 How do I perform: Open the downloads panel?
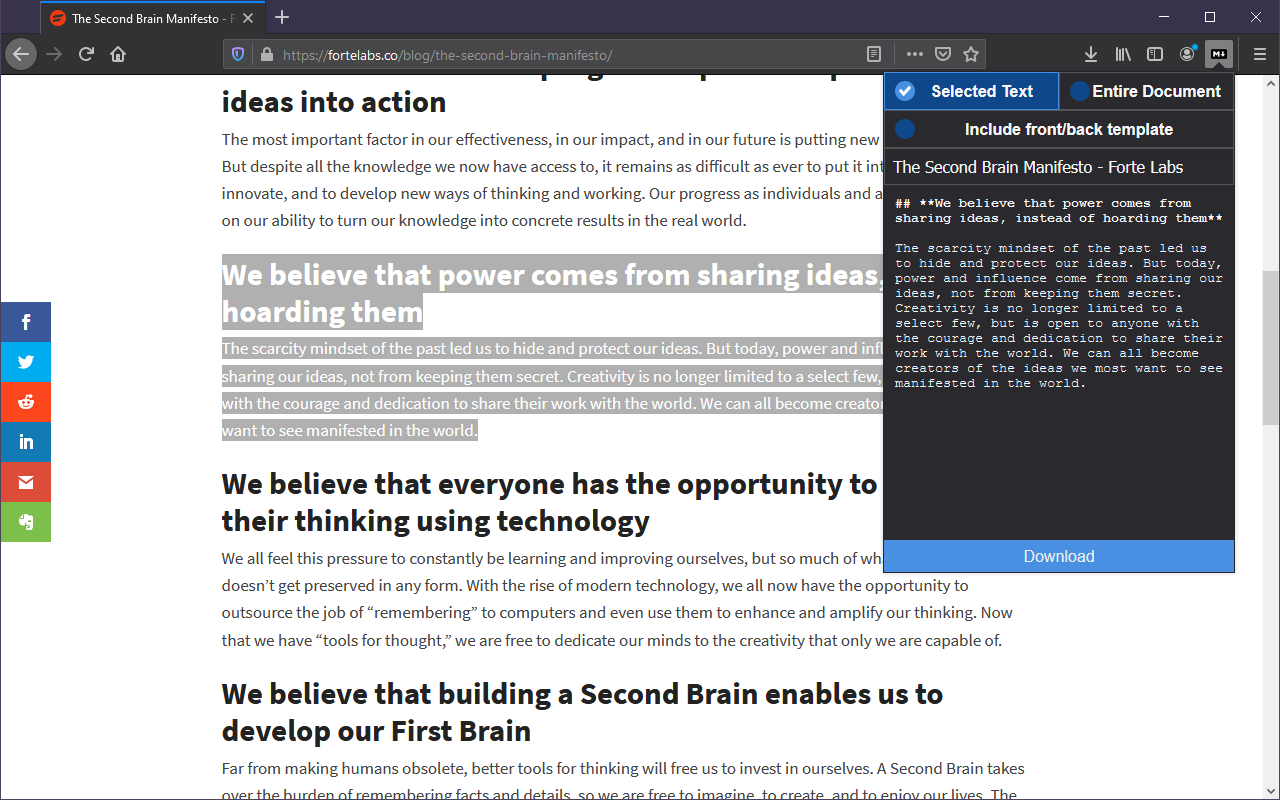[1091, 54]
